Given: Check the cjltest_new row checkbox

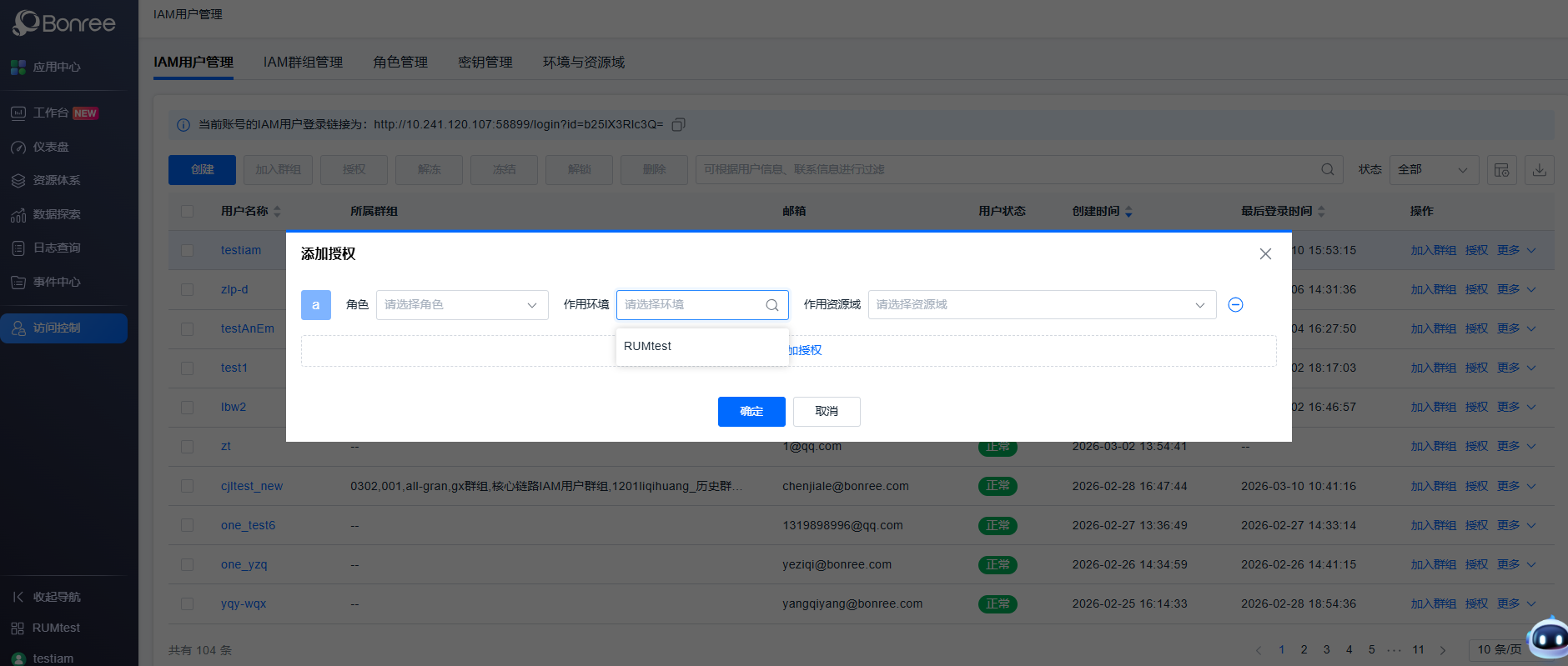Looking at the screenshot, I should coord(187,486).
